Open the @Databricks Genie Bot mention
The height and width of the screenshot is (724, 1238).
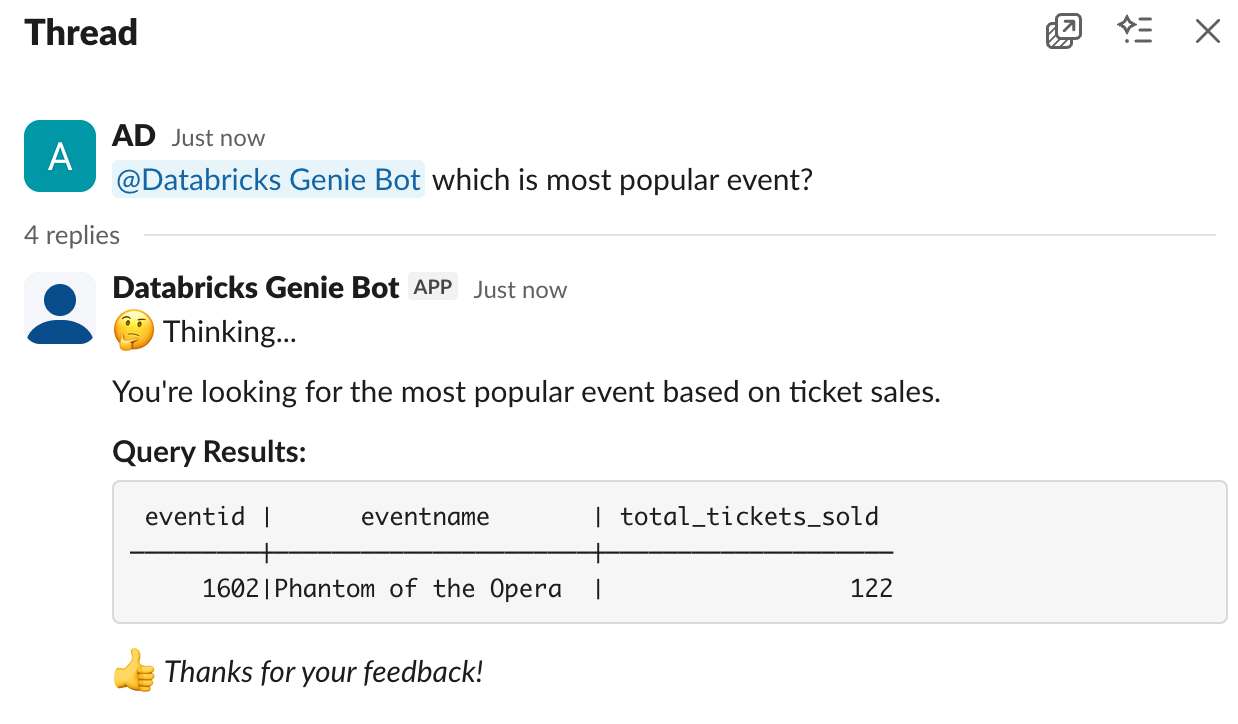pyautogui.click(x=269, y=181)
